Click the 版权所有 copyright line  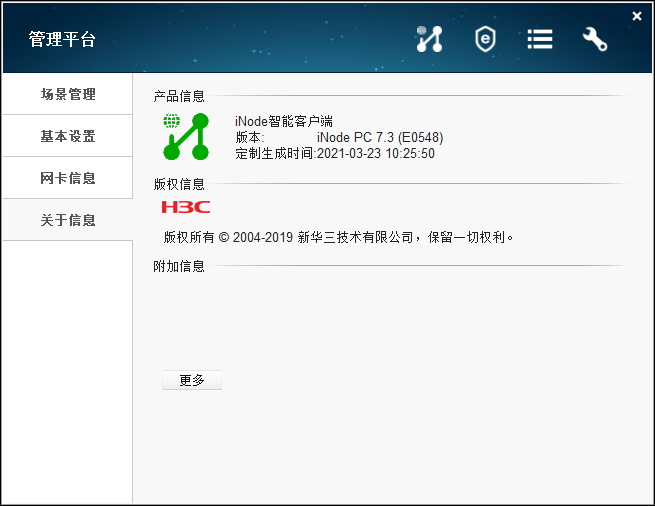(x=338, y=237)
